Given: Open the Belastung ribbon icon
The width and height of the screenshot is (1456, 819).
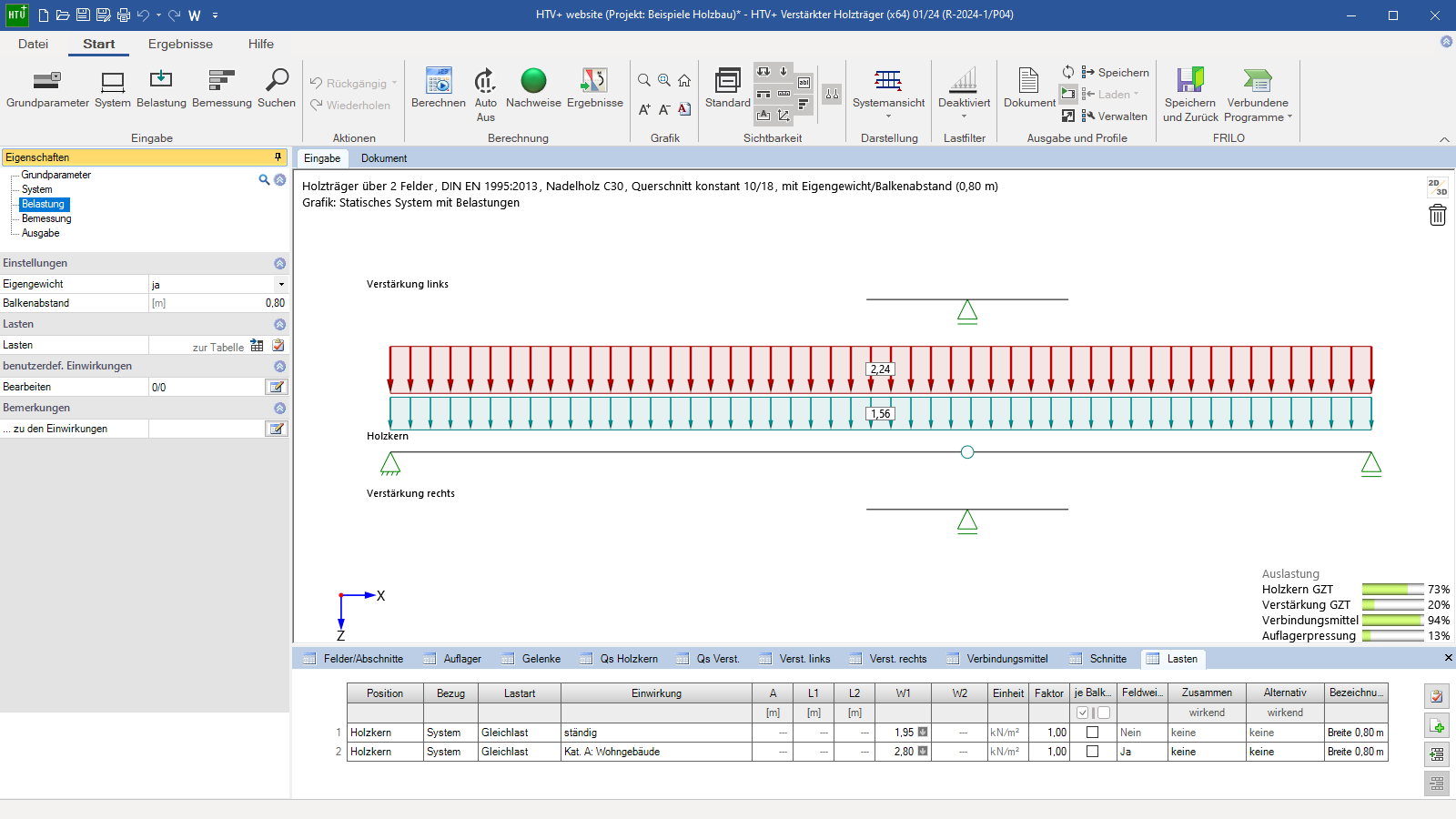Looking at the screenshot, I should (x=161, y=89).
